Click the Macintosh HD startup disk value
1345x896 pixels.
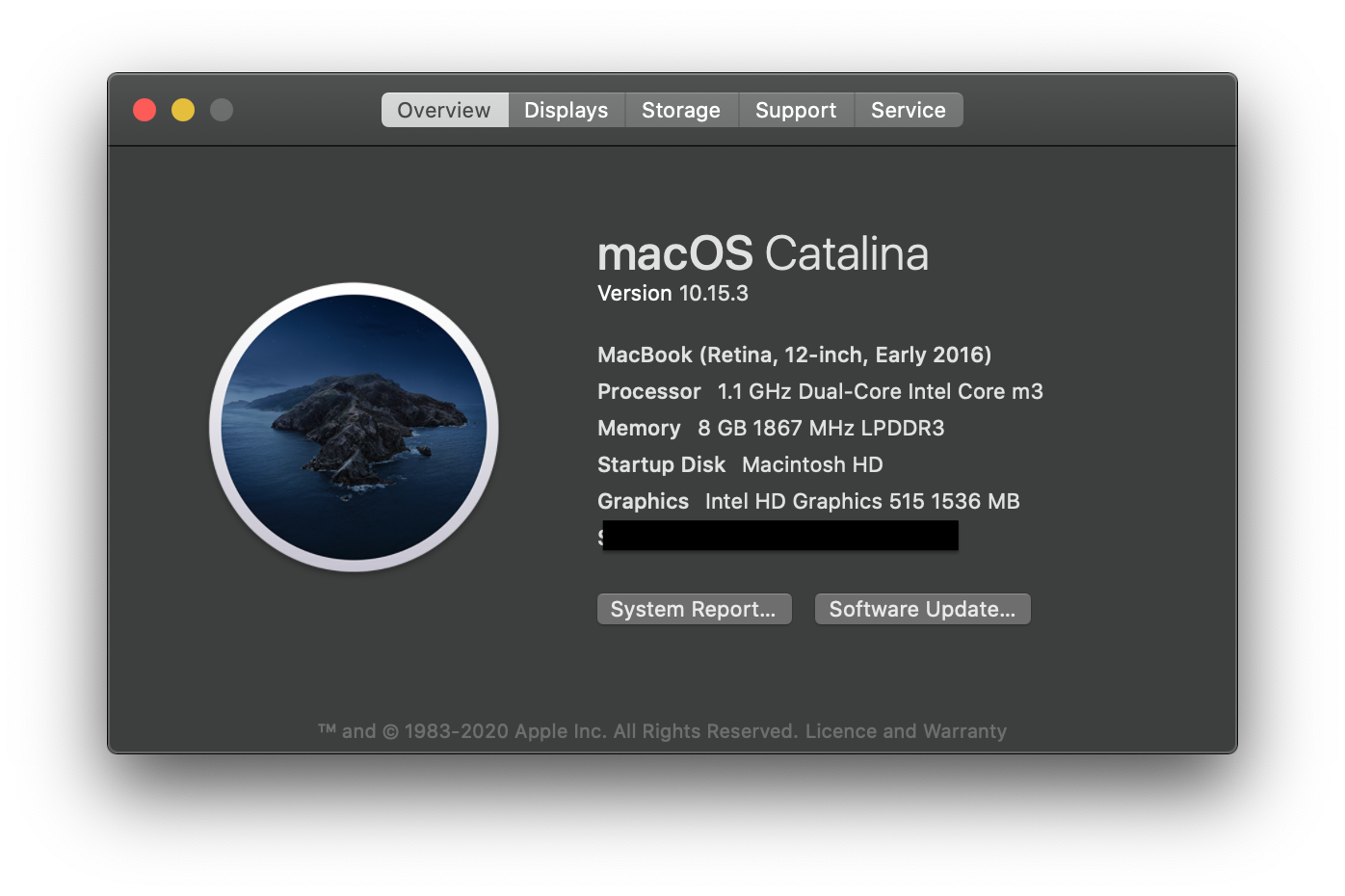(x=812, y=464)
